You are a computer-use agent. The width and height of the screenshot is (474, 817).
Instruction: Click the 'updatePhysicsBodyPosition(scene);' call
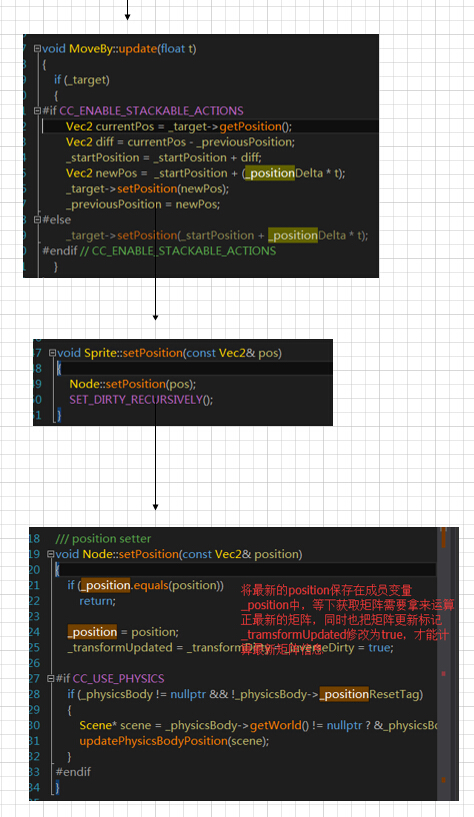174,741
